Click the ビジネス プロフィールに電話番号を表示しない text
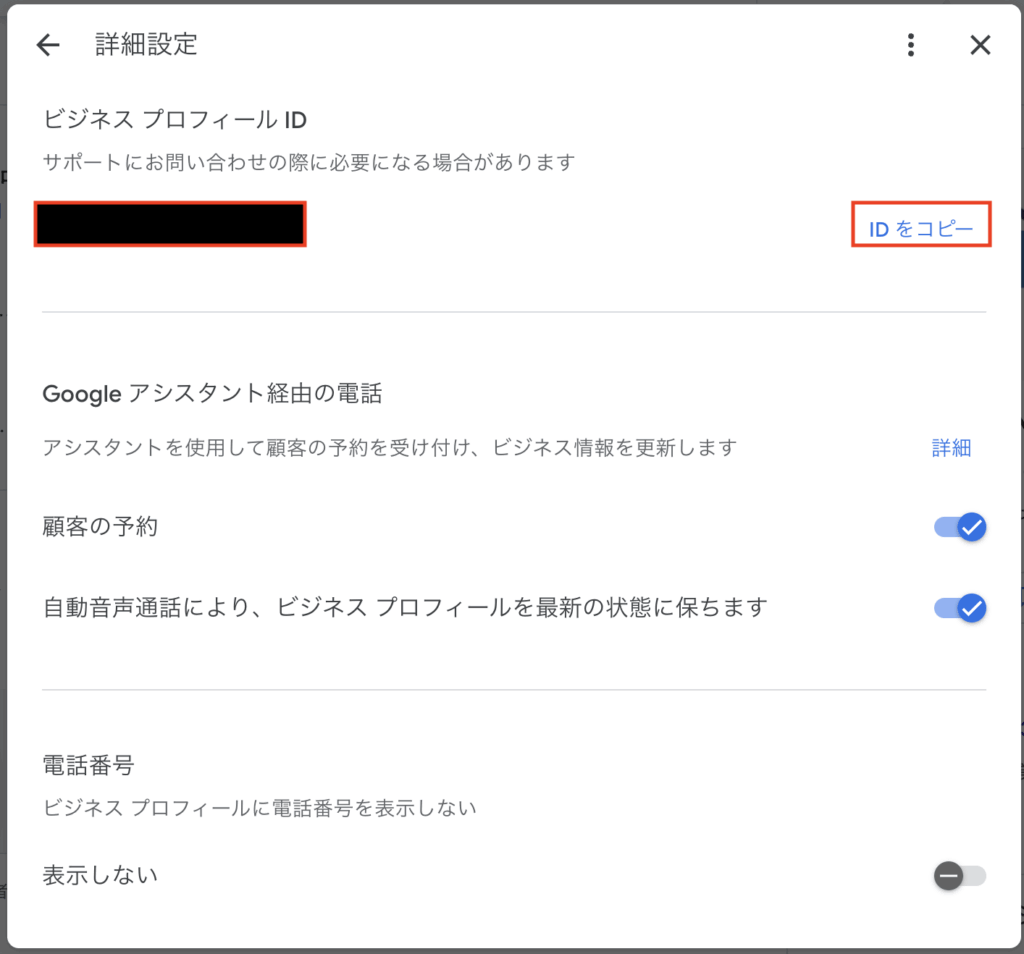1024x954 pixels. [x=259, y=808]
